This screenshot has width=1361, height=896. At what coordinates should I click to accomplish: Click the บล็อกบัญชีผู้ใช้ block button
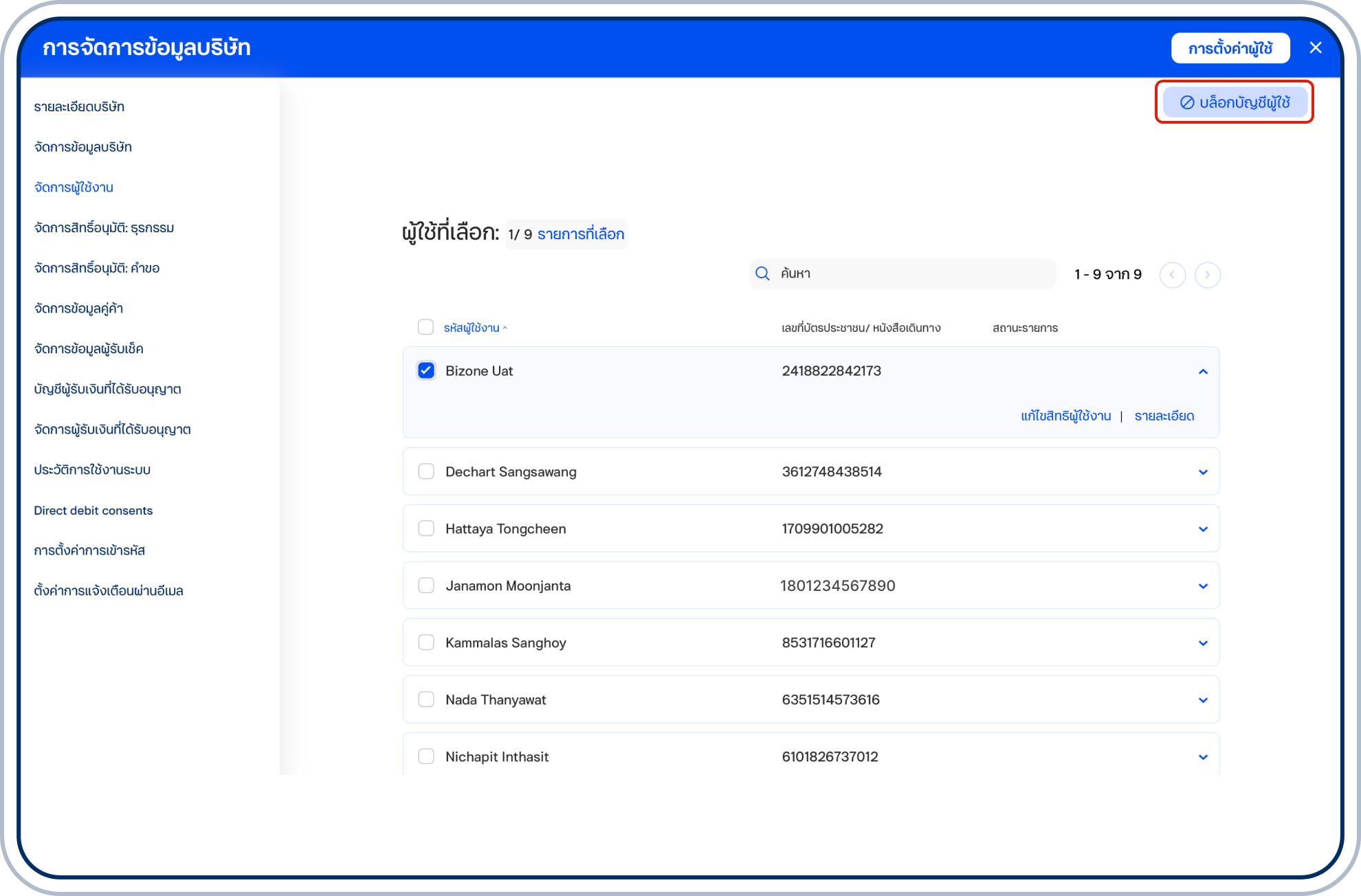(1235, 102)
